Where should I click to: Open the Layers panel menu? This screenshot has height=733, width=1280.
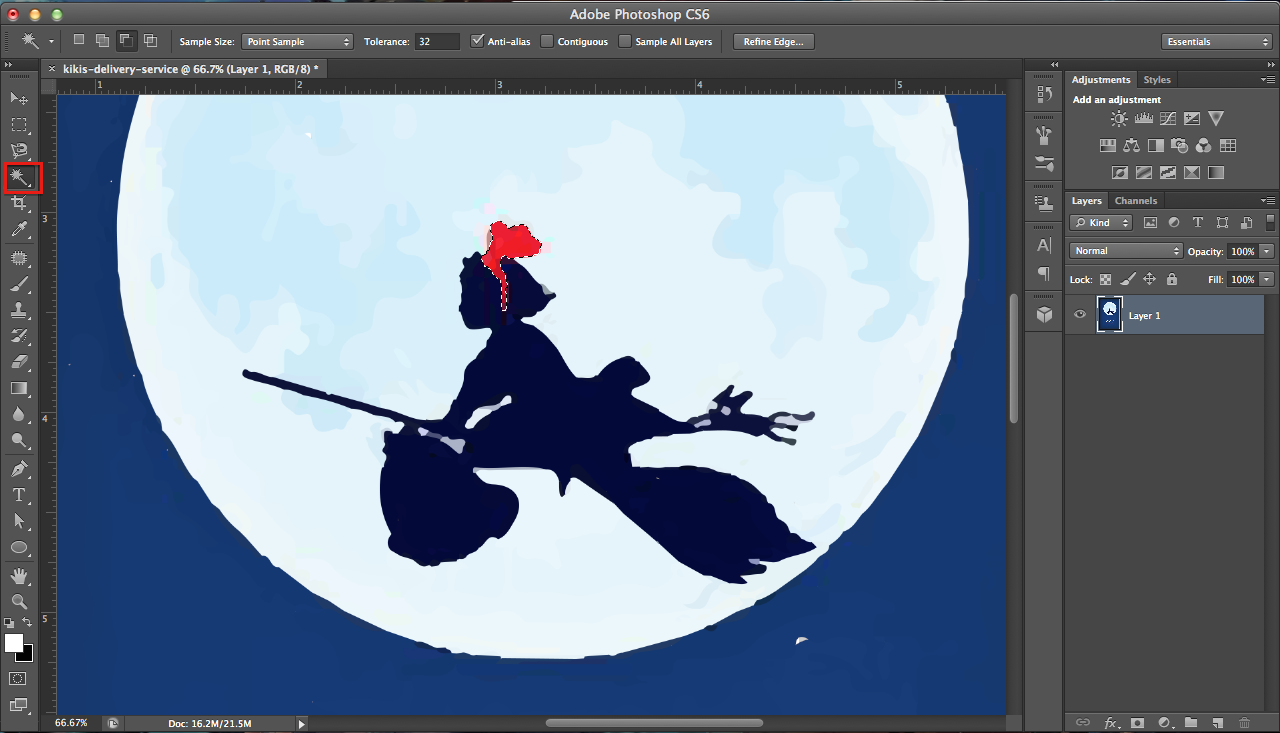(1268, 200)
